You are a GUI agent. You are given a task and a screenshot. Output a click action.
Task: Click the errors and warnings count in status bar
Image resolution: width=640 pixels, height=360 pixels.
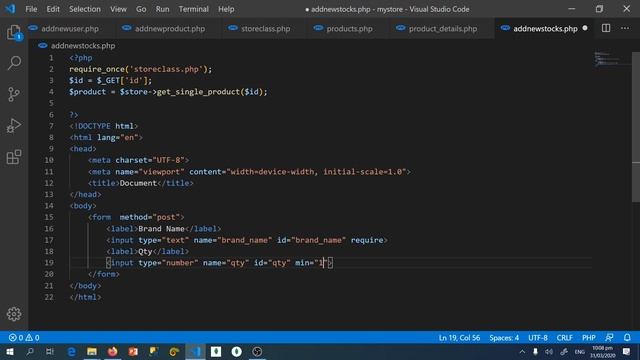tap(24, 338)
